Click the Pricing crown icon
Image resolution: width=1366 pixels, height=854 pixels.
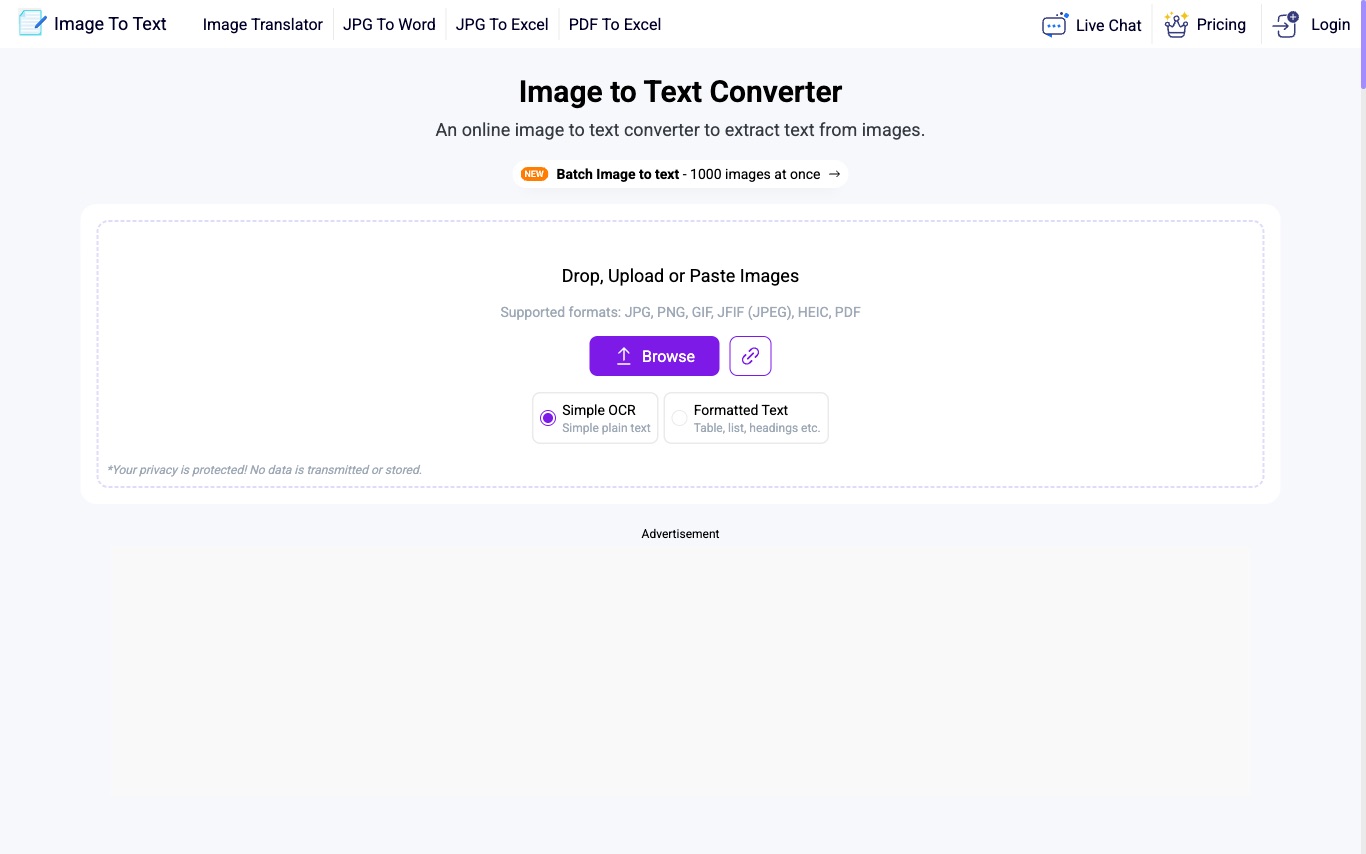[1176, 25]
